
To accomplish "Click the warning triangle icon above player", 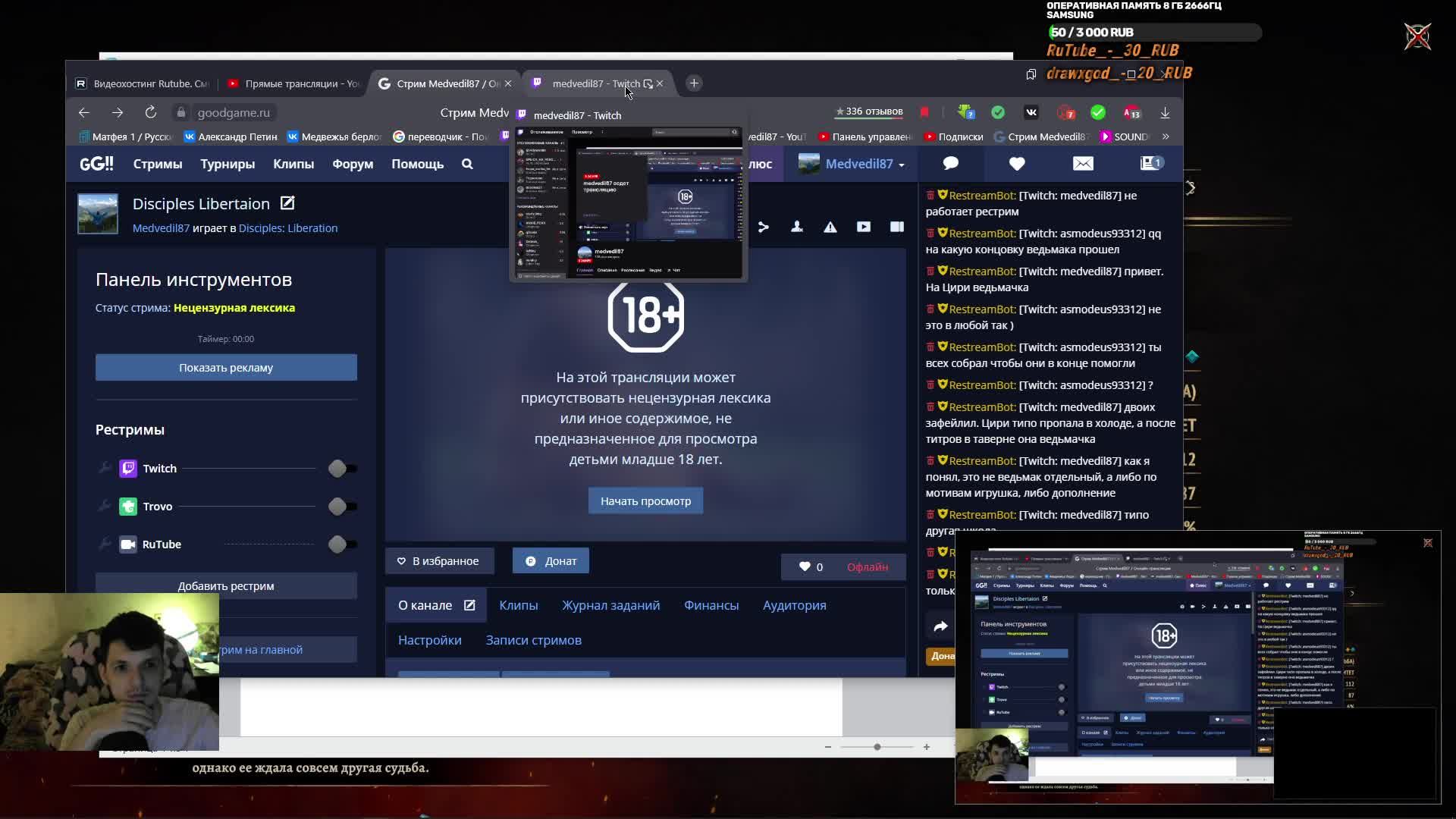I will tap(830, 227).
